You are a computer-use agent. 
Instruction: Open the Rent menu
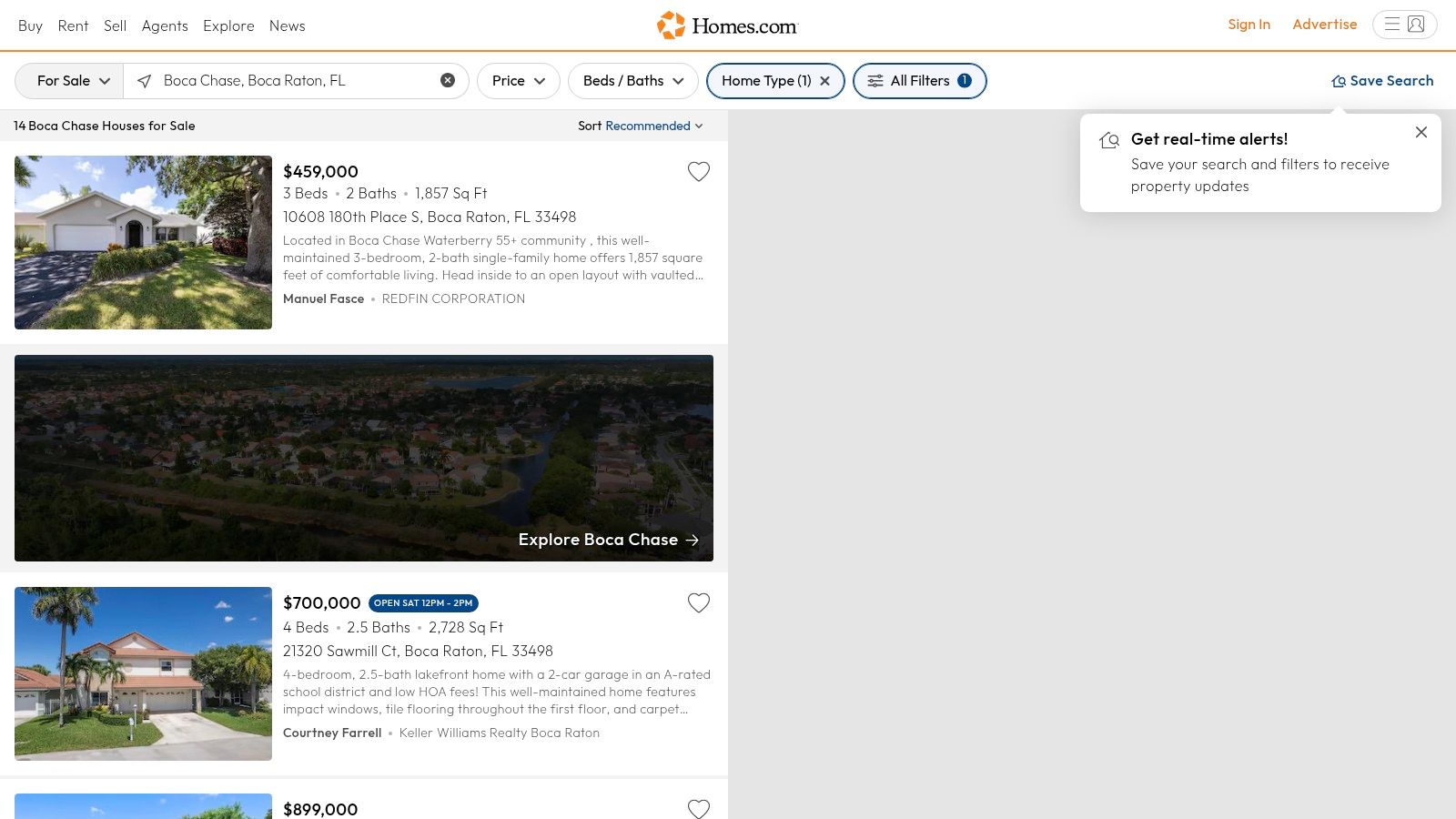tap(73, 25)
